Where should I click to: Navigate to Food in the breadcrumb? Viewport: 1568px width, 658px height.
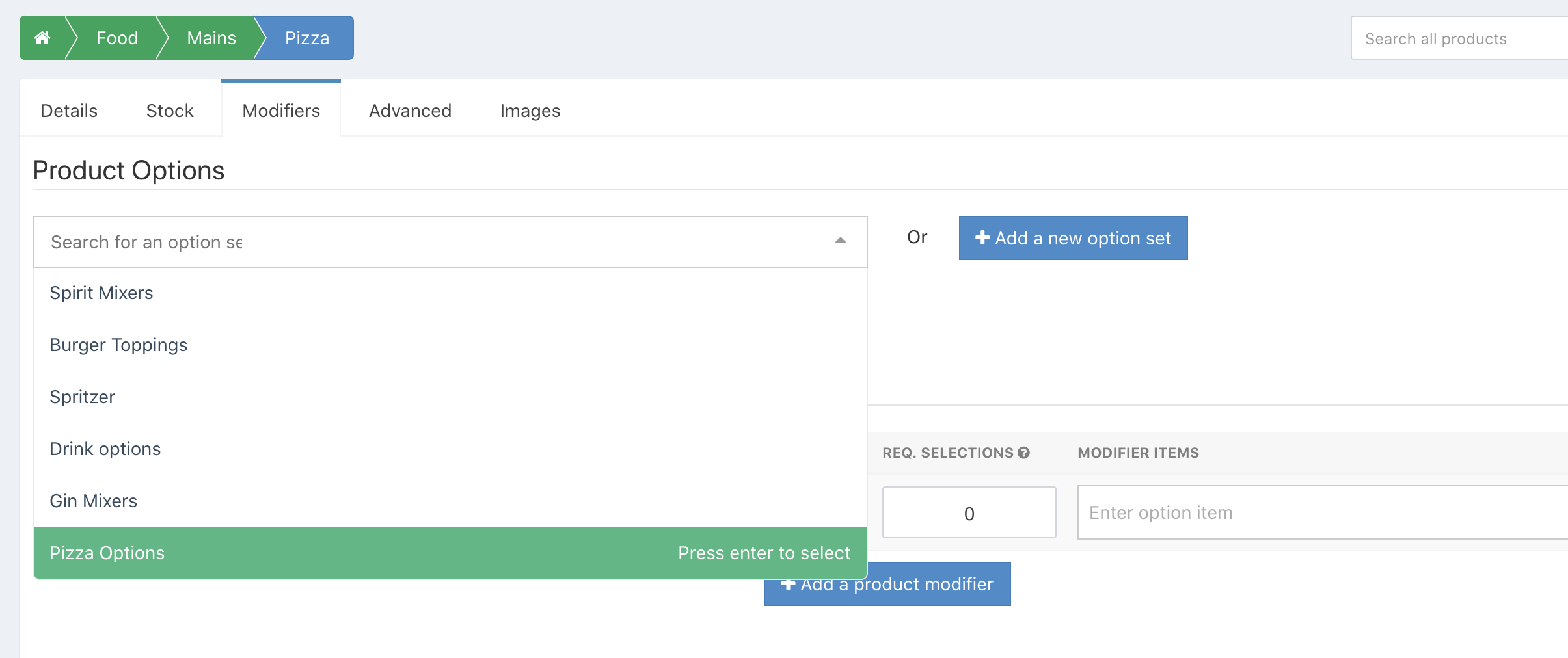tap(117, 38)
